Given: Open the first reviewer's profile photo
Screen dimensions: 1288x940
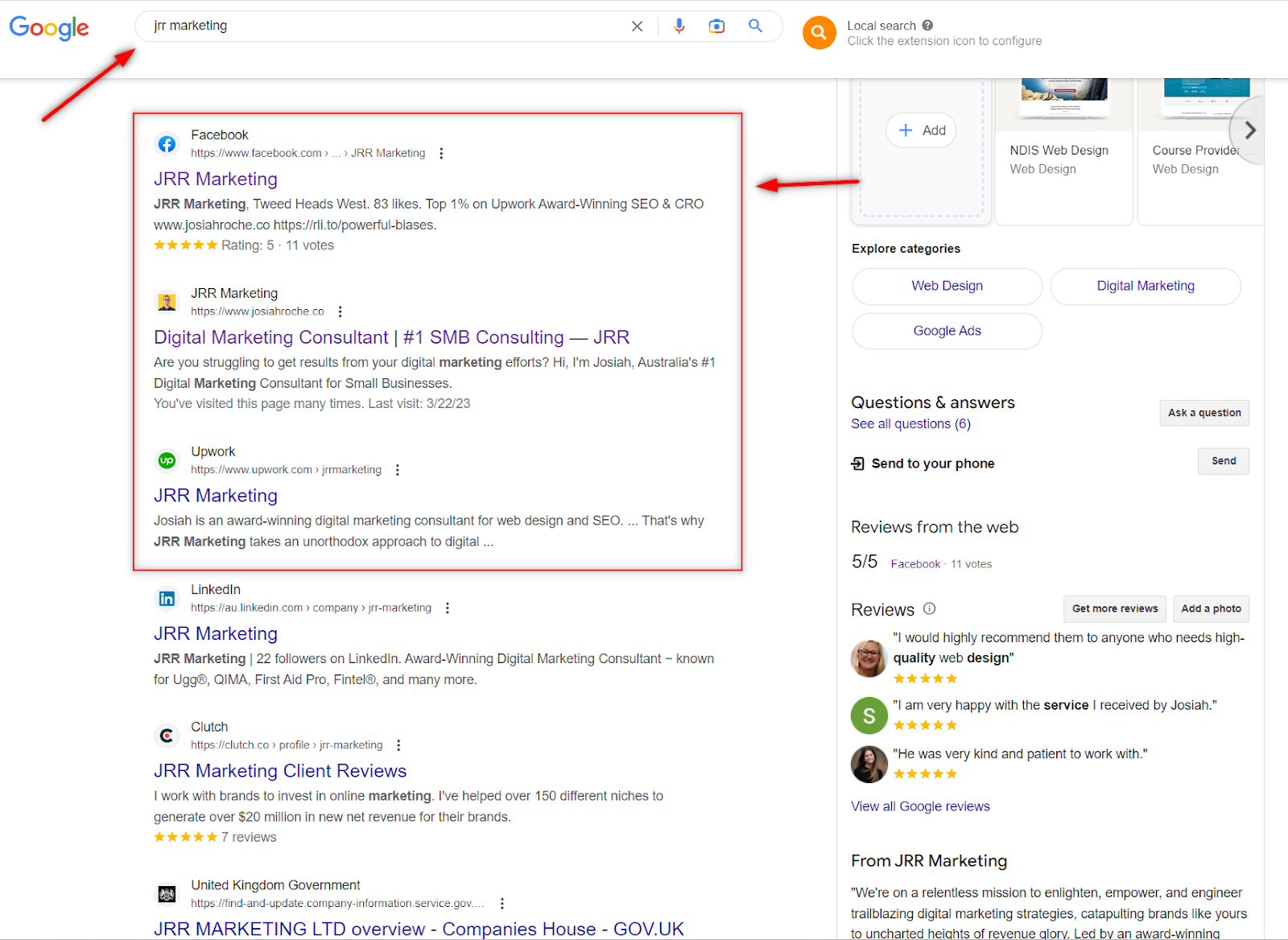Looking at the screenshot, I should point(869,658).
